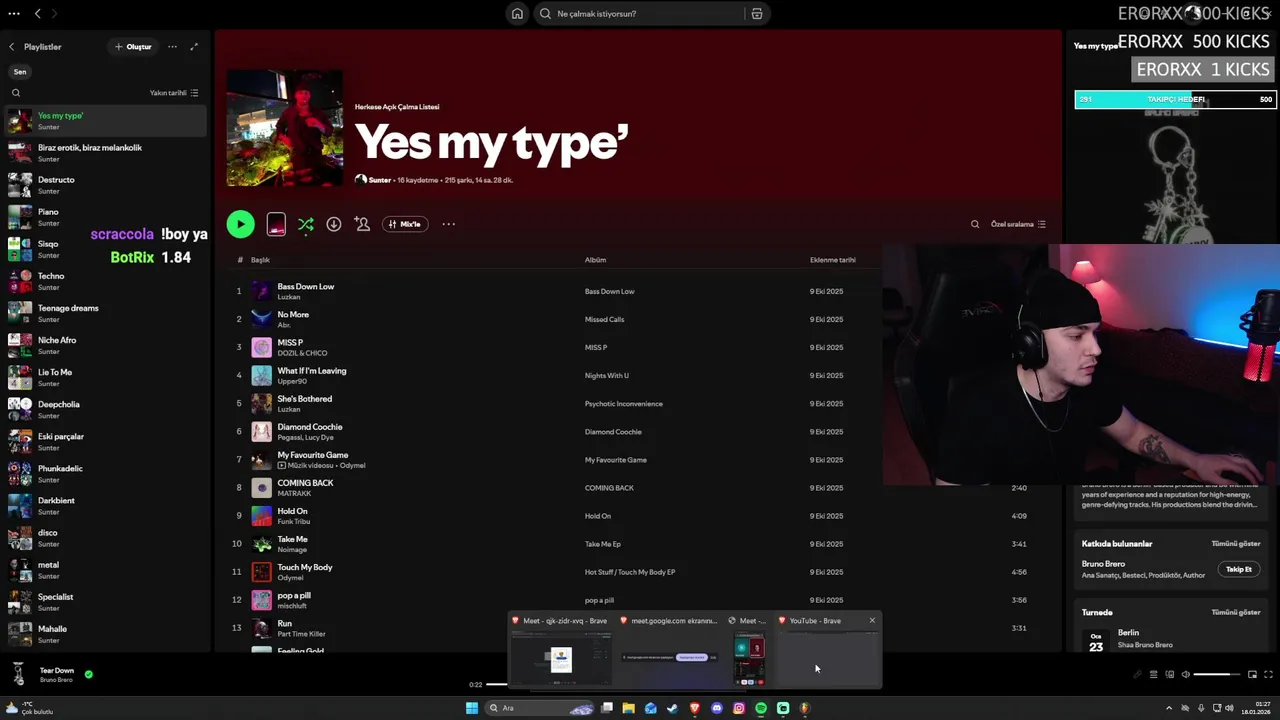The image size is (1280, 720).
Task: Mute the Spotify volume speaker icon
Action: coord(1186,675)
